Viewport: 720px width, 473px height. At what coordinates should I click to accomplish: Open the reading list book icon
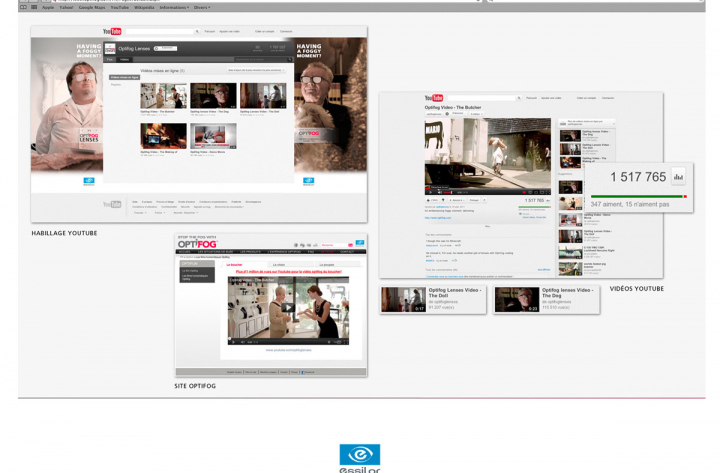point(23,7)
